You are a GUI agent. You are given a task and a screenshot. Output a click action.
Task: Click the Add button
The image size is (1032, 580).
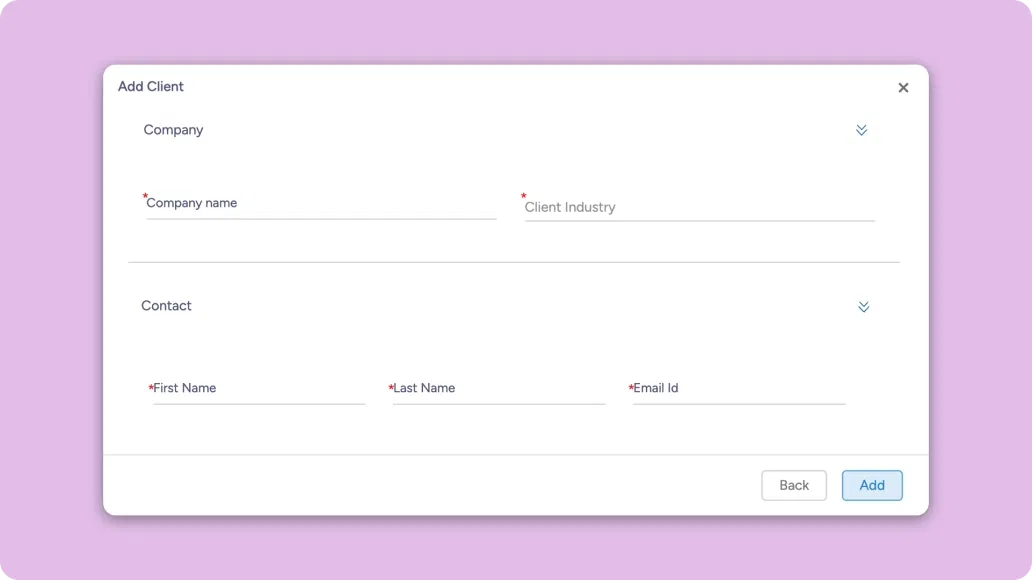click(x=871, y=485)
